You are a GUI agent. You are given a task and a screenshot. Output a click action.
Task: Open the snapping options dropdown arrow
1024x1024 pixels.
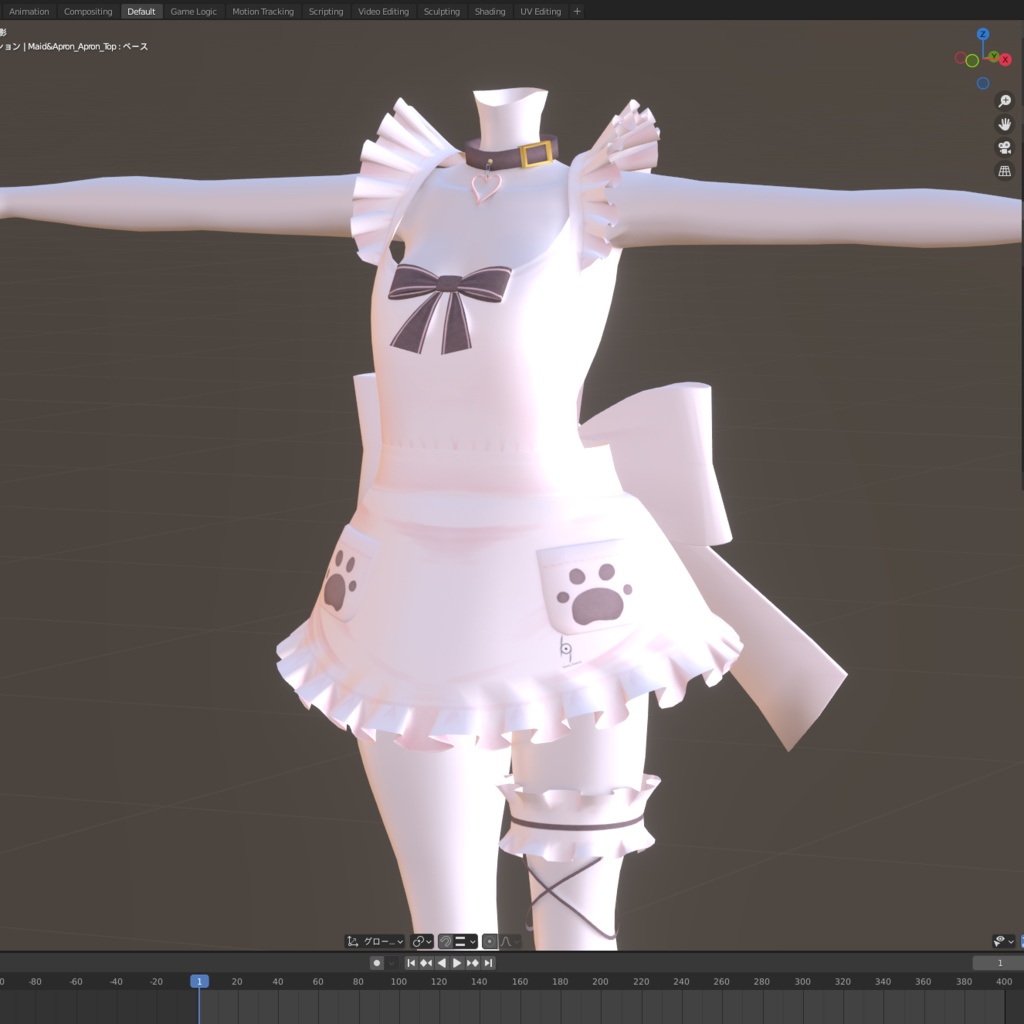click(x=471, y=941)
